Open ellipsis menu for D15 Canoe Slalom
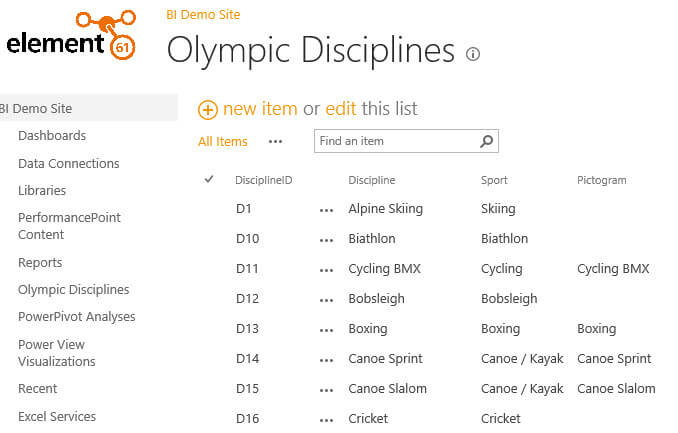 coord(326,391)
